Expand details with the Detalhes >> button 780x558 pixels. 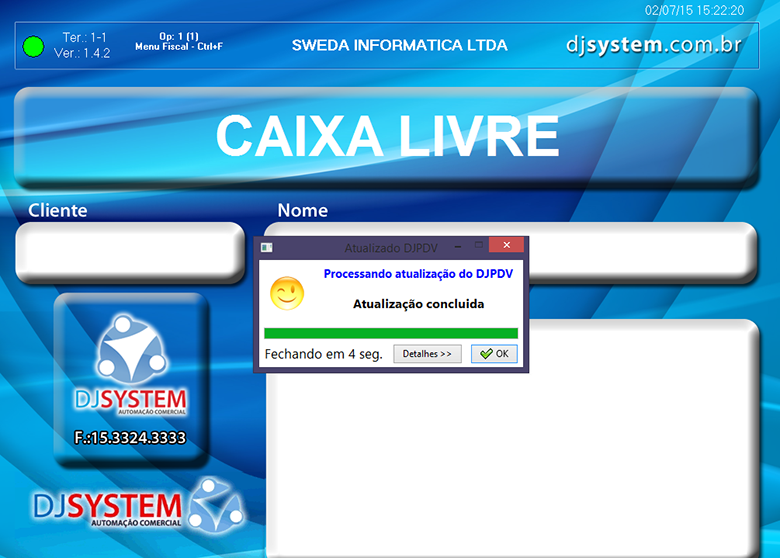point(427,354)
